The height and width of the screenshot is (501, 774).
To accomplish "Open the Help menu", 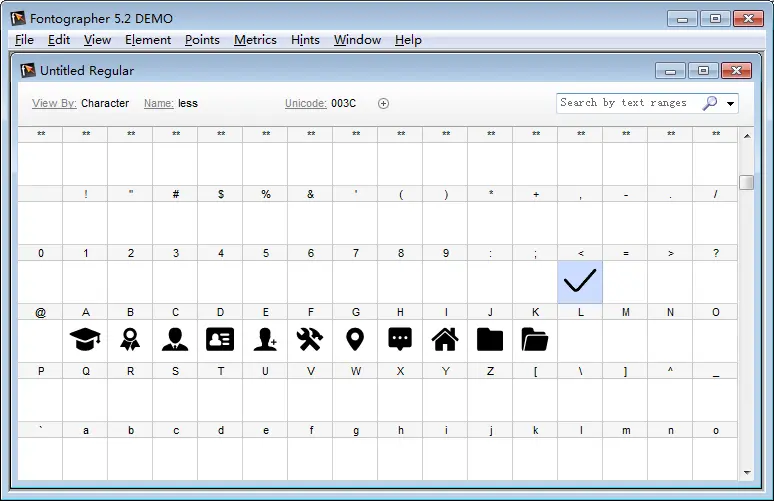I will (408, 40).
